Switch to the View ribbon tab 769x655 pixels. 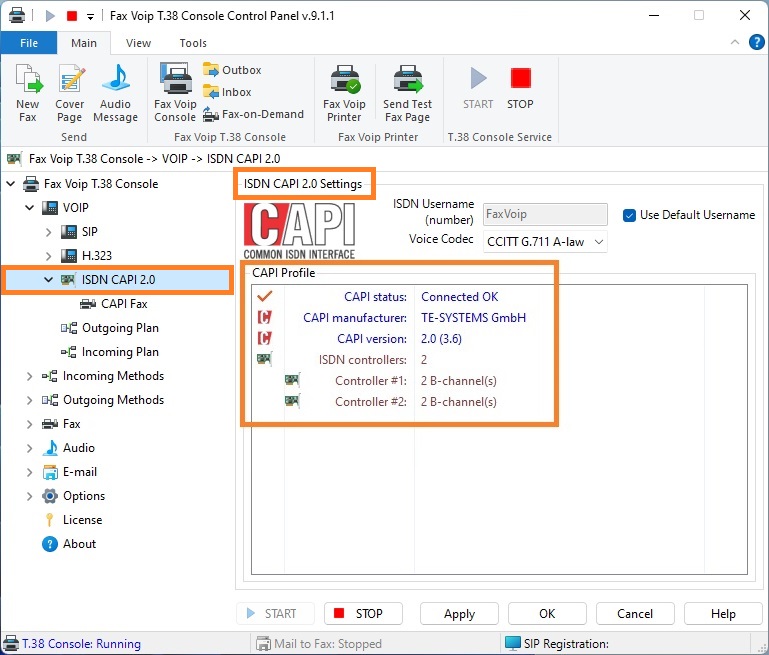tap(138, 43)
